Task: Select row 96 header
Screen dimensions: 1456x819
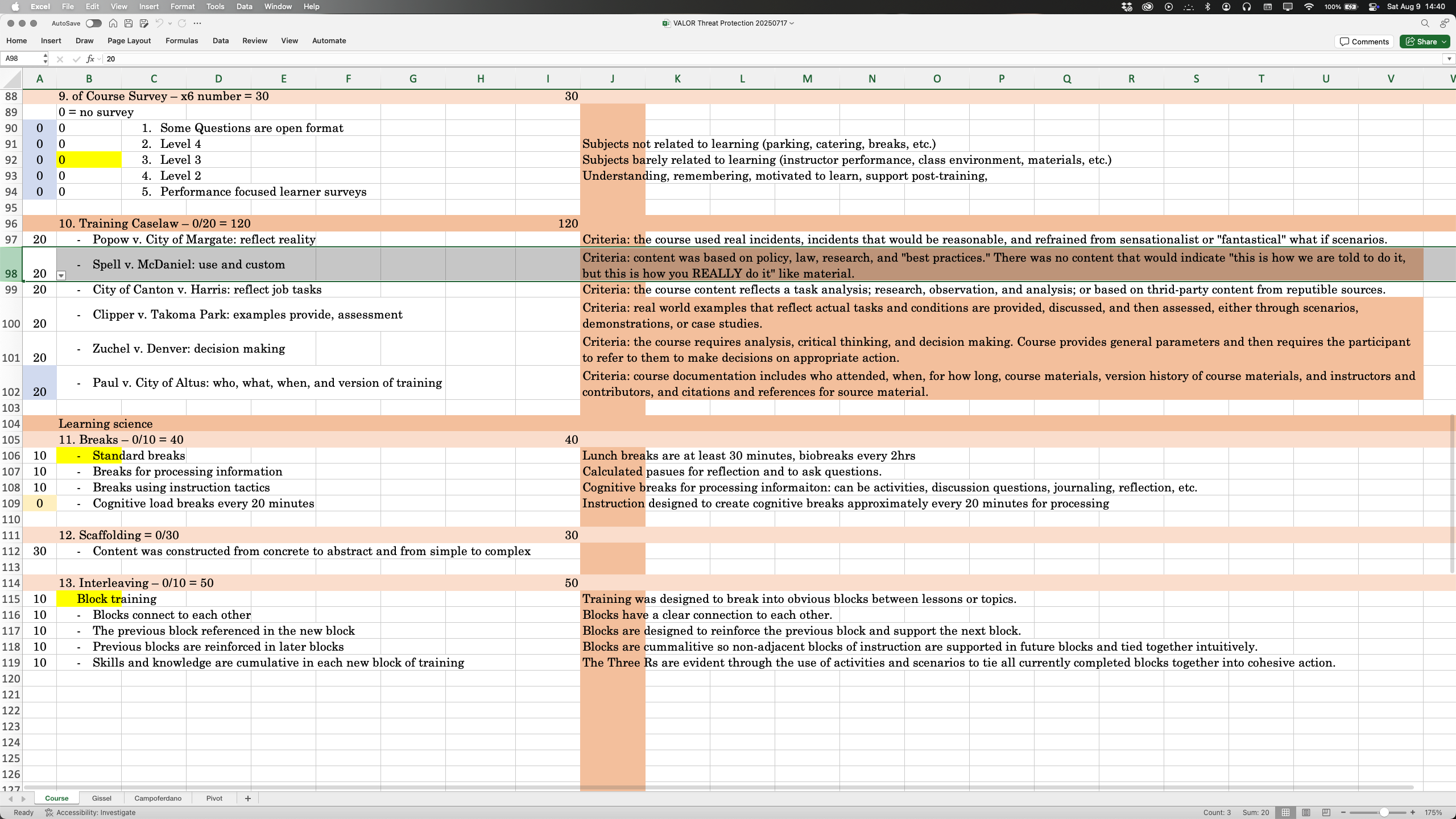Action: [11, 224]
